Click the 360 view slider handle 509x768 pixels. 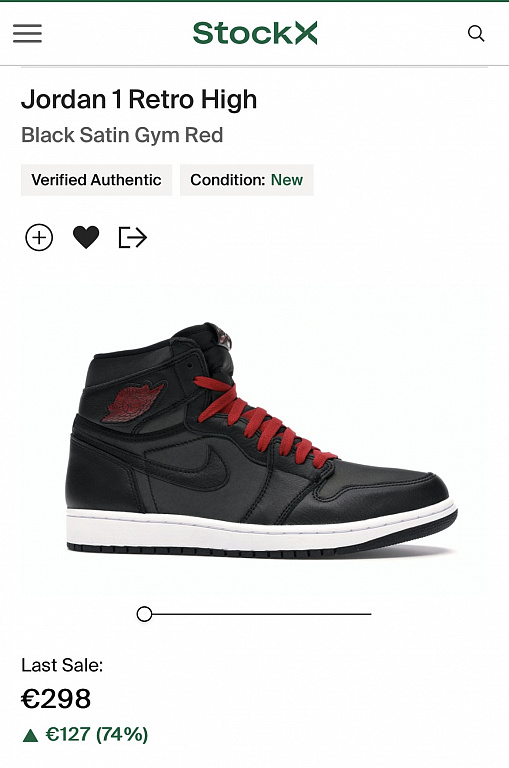pyautogui.click(x=144, y=614)
